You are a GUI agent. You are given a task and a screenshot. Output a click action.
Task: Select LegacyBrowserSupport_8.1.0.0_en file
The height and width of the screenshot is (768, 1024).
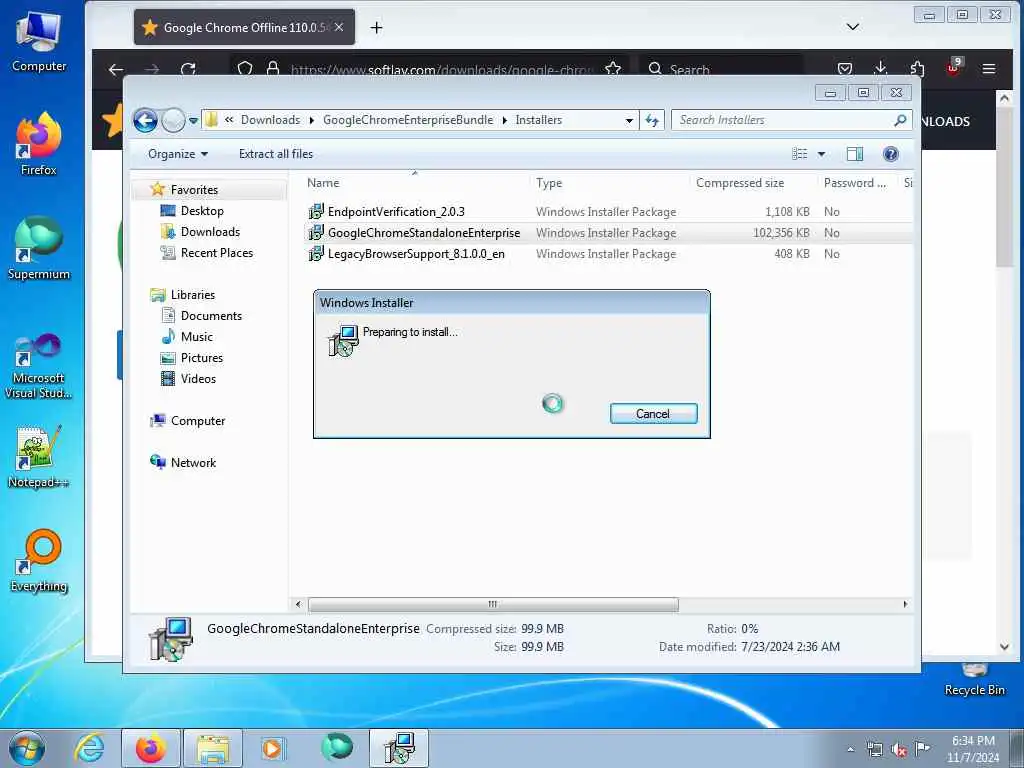point(416,254)
